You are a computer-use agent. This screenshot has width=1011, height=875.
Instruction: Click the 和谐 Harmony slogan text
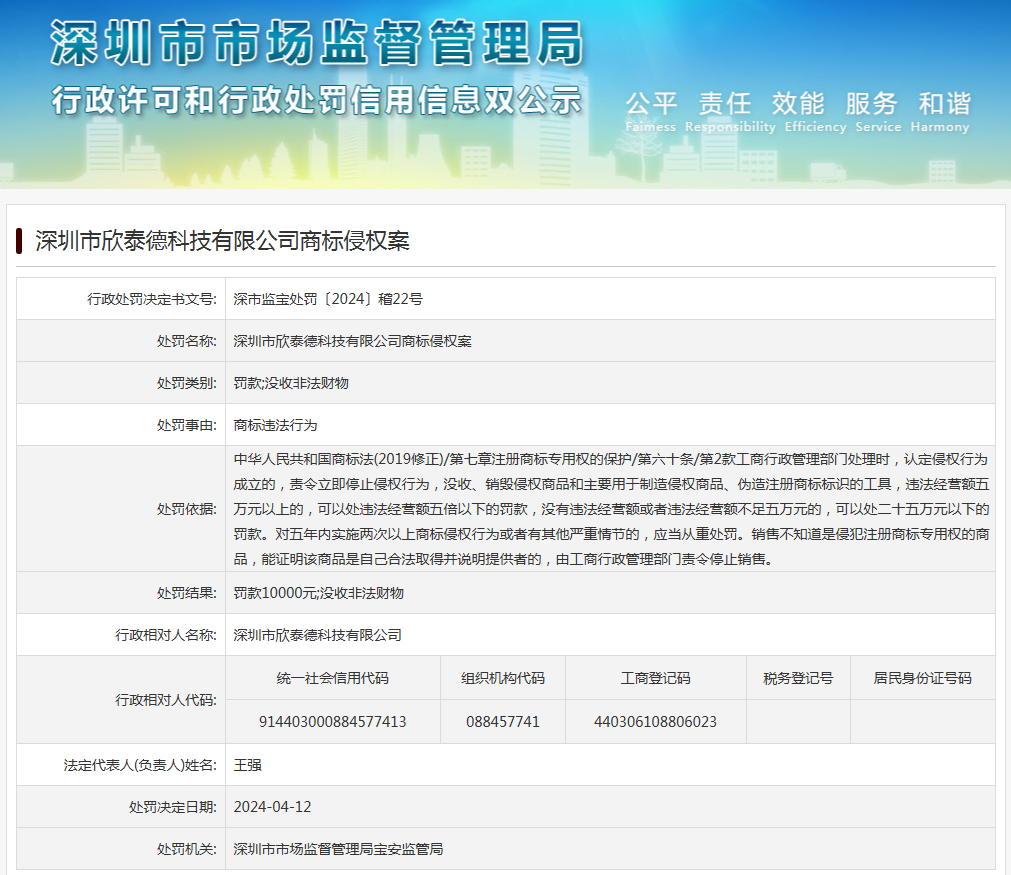[944, 104]
